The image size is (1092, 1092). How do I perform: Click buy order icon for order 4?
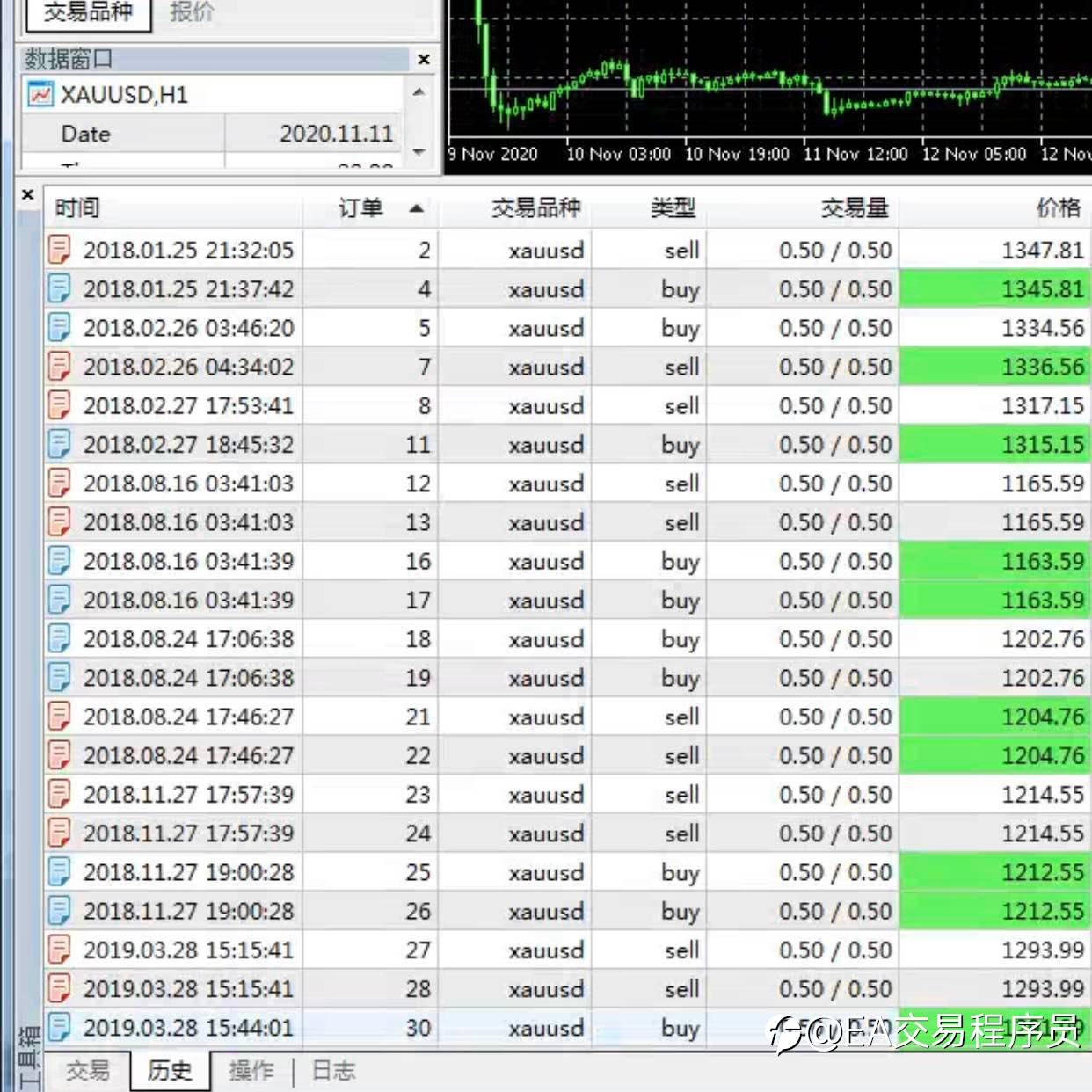59,288
